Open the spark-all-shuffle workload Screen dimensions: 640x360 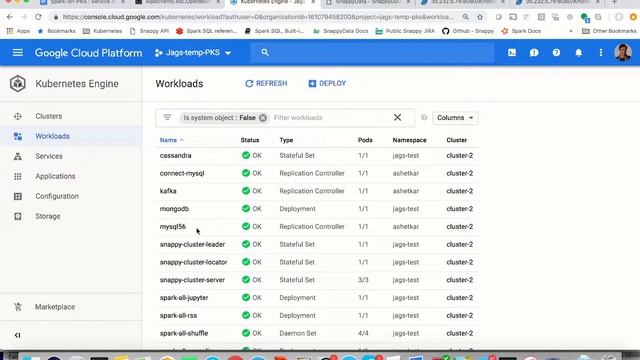point(184,333)
